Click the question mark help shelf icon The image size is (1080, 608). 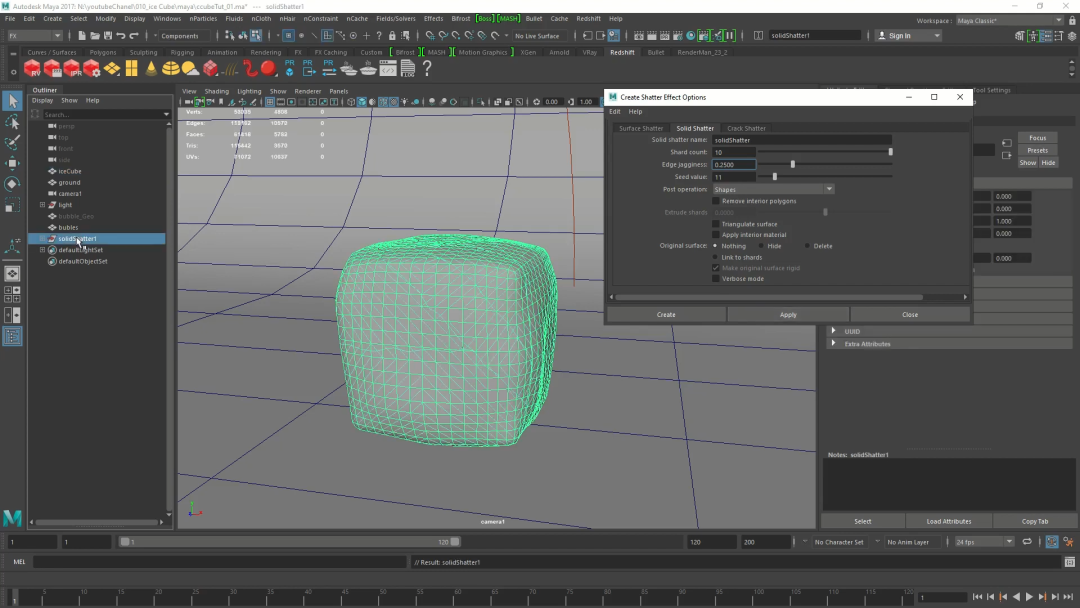(x=427, y=69)
